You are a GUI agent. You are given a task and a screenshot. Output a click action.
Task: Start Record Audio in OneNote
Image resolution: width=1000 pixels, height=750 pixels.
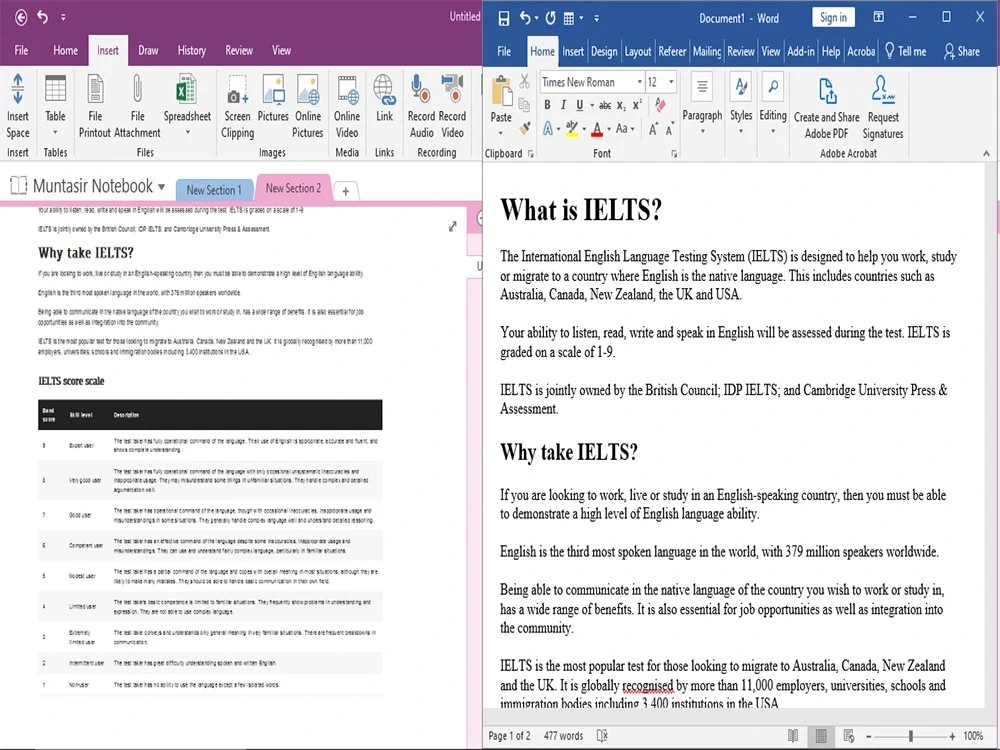(420, 89)
